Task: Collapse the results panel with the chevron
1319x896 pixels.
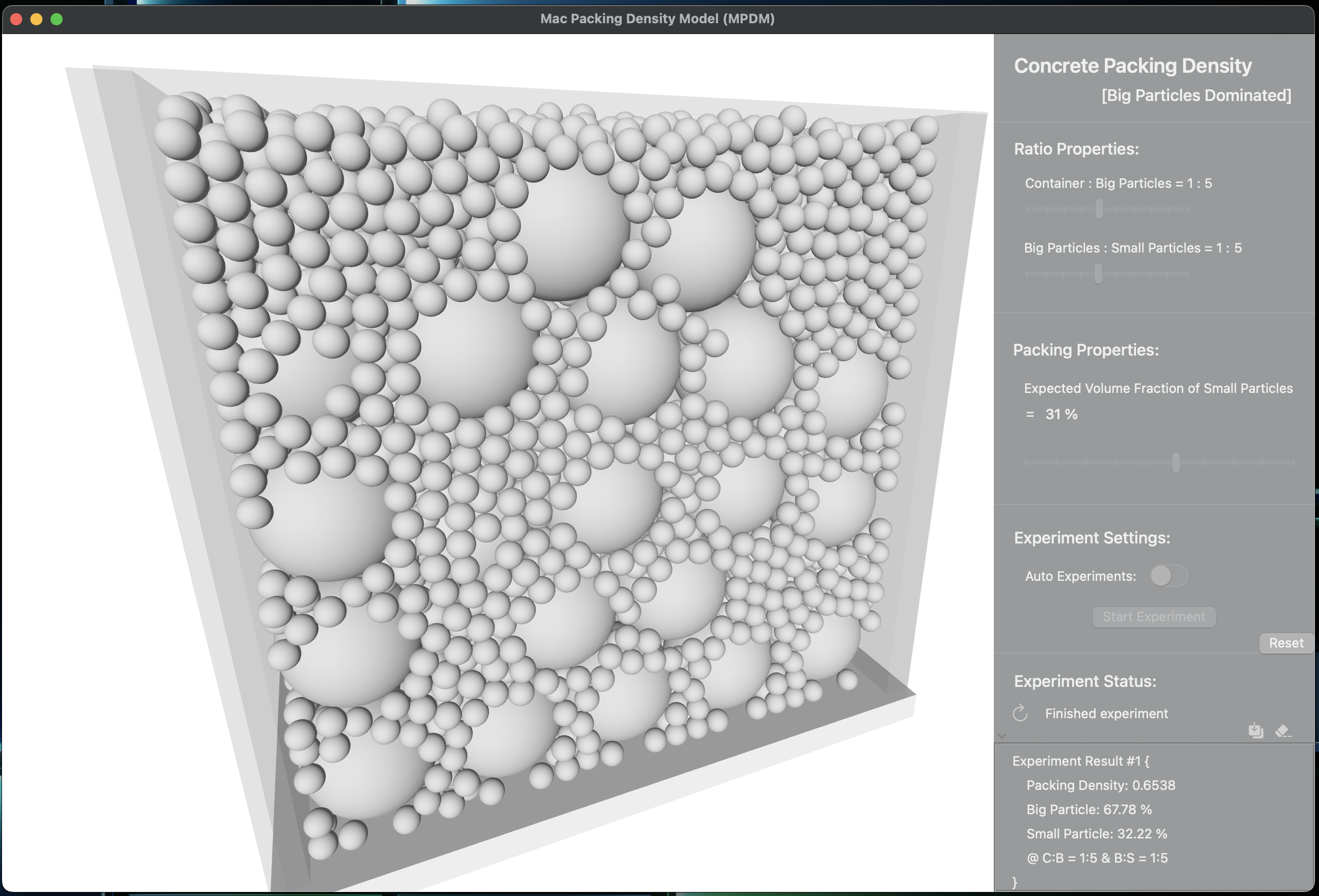Action: 1002,736
